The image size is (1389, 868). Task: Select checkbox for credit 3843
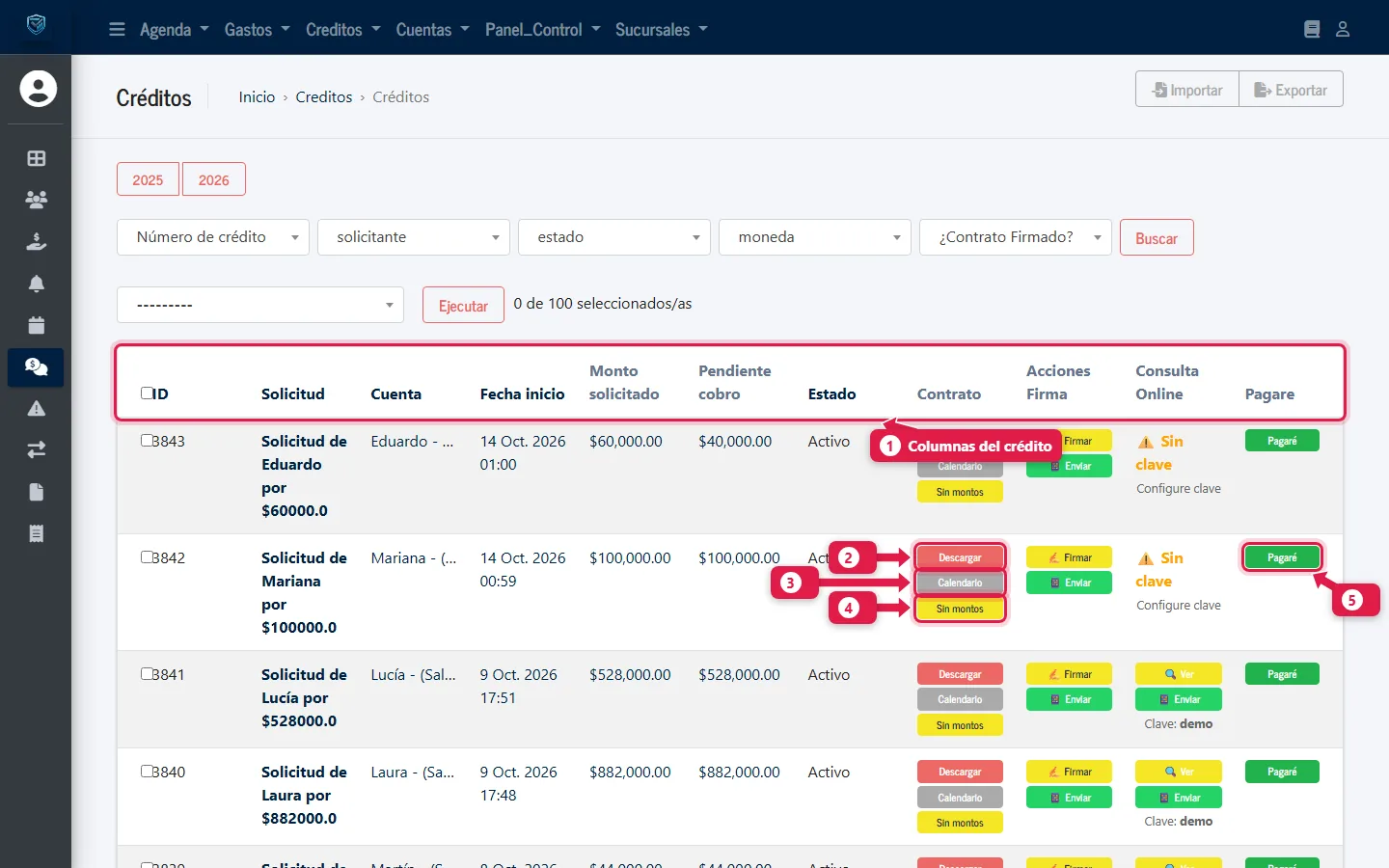pos(147,440)
